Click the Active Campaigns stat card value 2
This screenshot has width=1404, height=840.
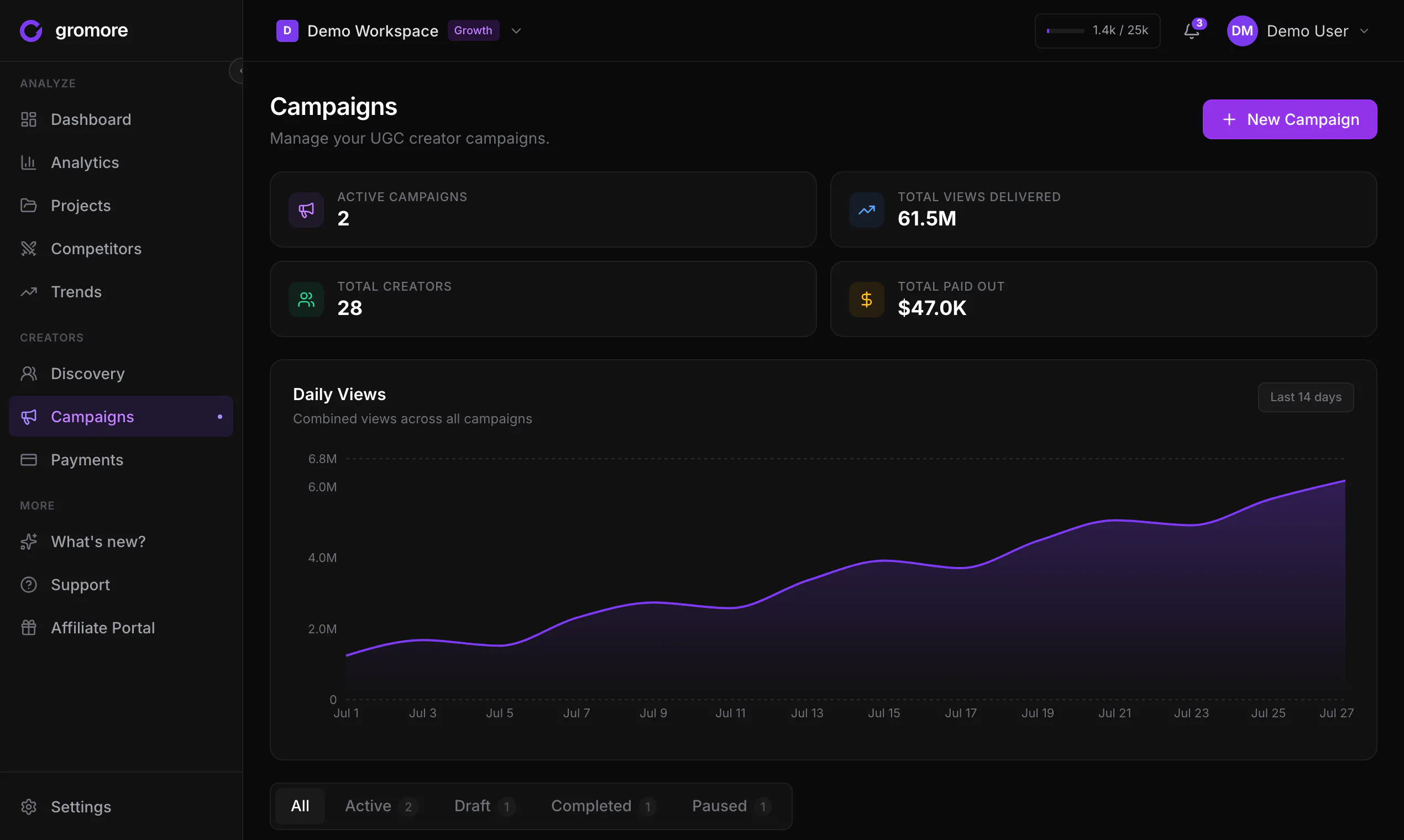tap(343, 218)
